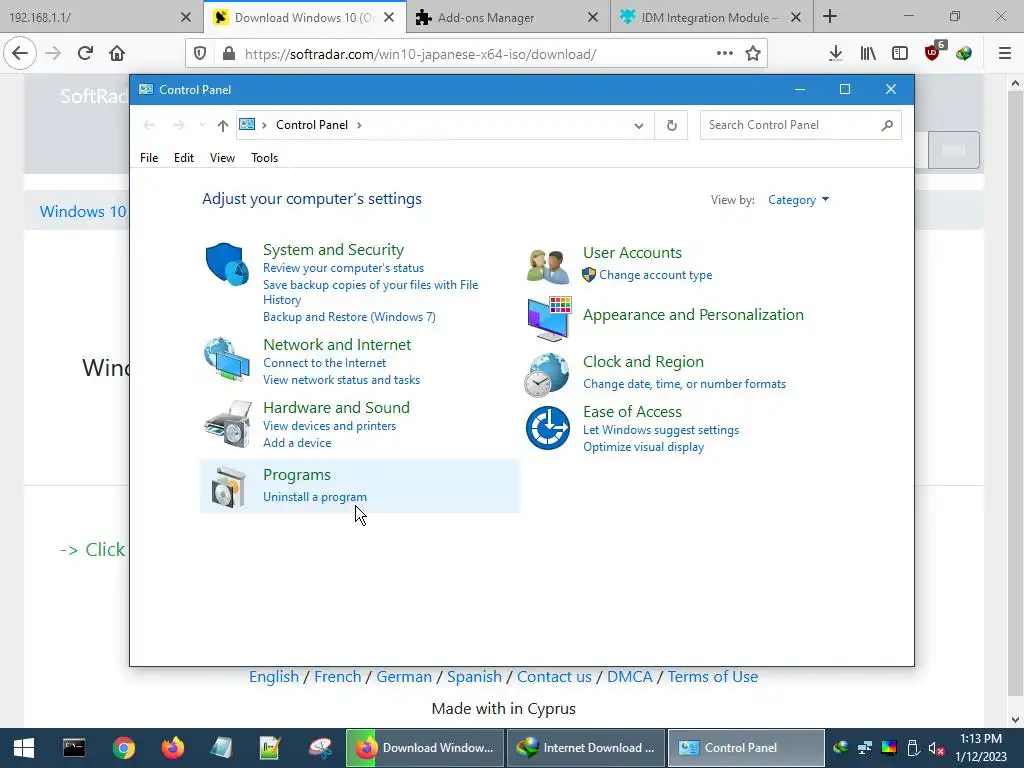Expand the address bar history dropdown

(x=639, y=125)
